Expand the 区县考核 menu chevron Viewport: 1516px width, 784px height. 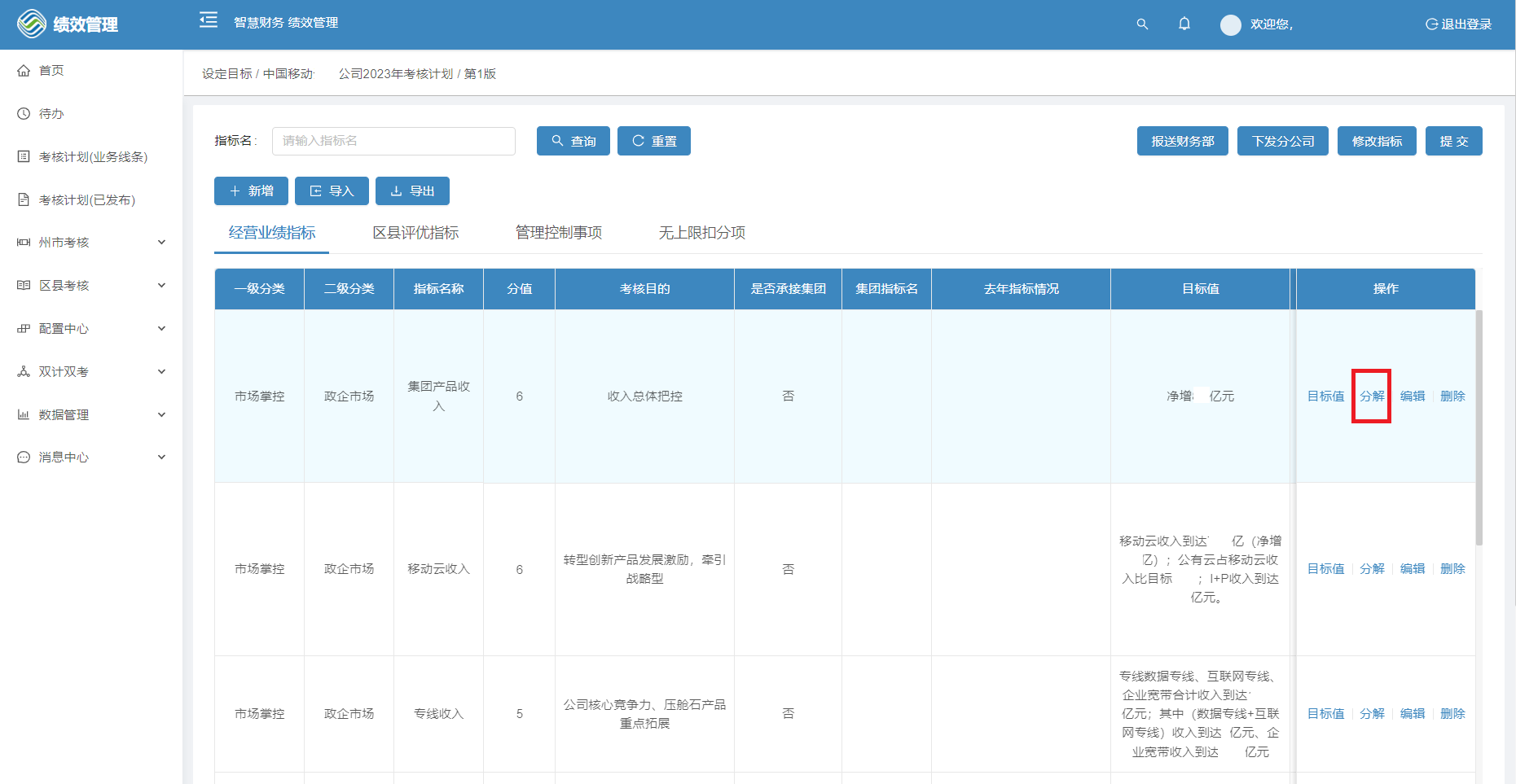161,286
